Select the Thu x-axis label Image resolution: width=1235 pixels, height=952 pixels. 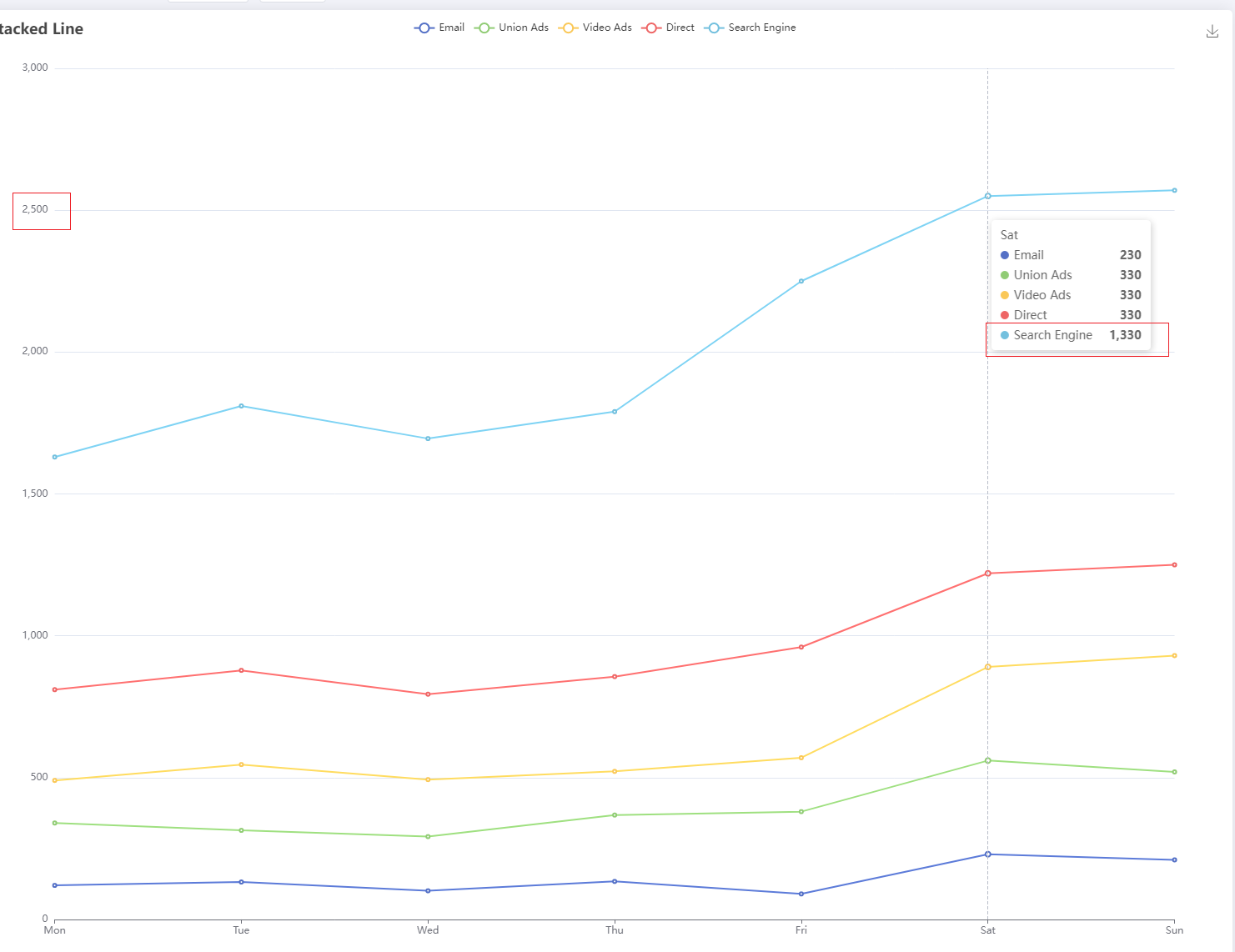pos(615,930)
